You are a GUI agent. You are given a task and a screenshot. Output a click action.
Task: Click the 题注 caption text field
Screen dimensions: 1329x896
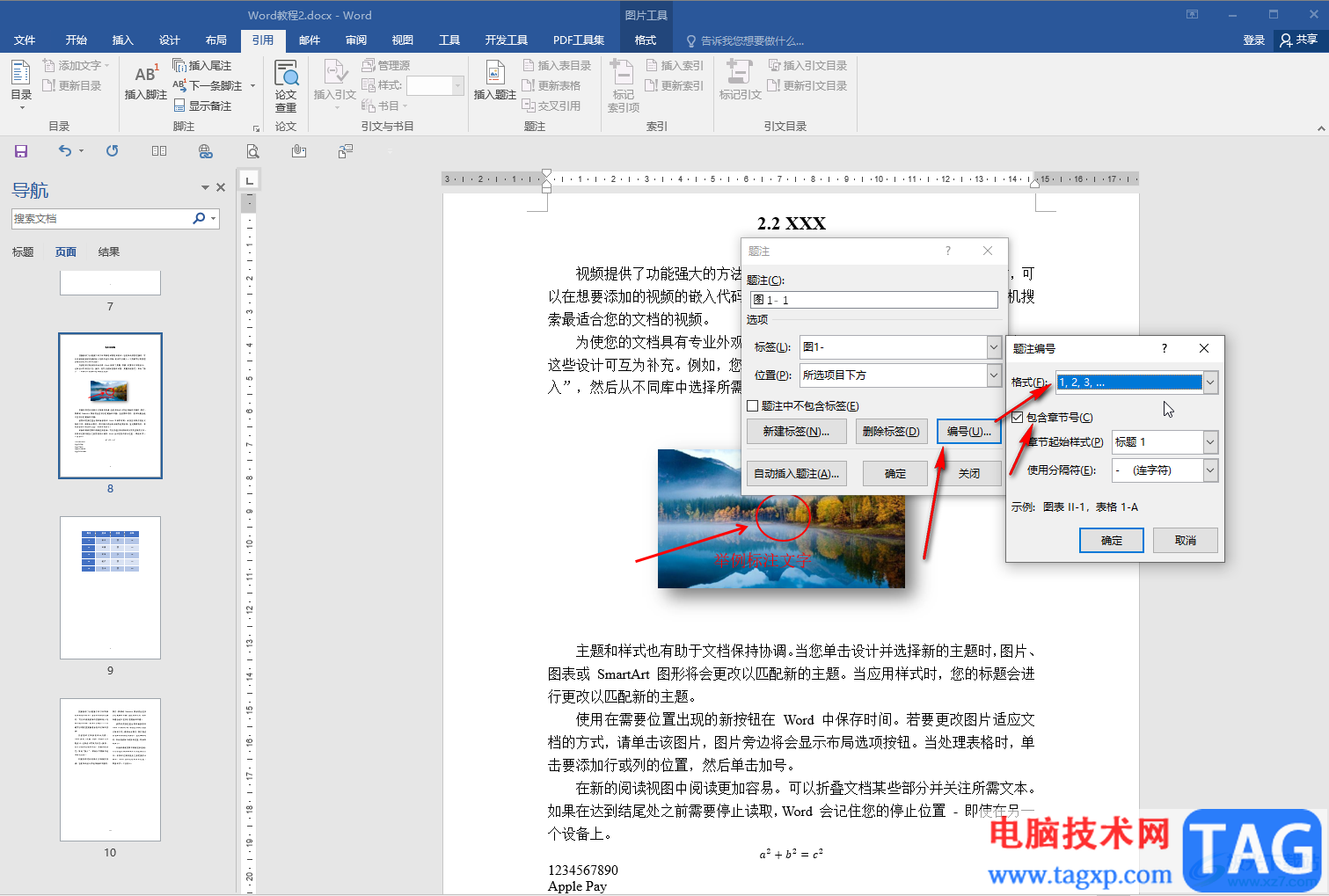[x=874, y=300]
